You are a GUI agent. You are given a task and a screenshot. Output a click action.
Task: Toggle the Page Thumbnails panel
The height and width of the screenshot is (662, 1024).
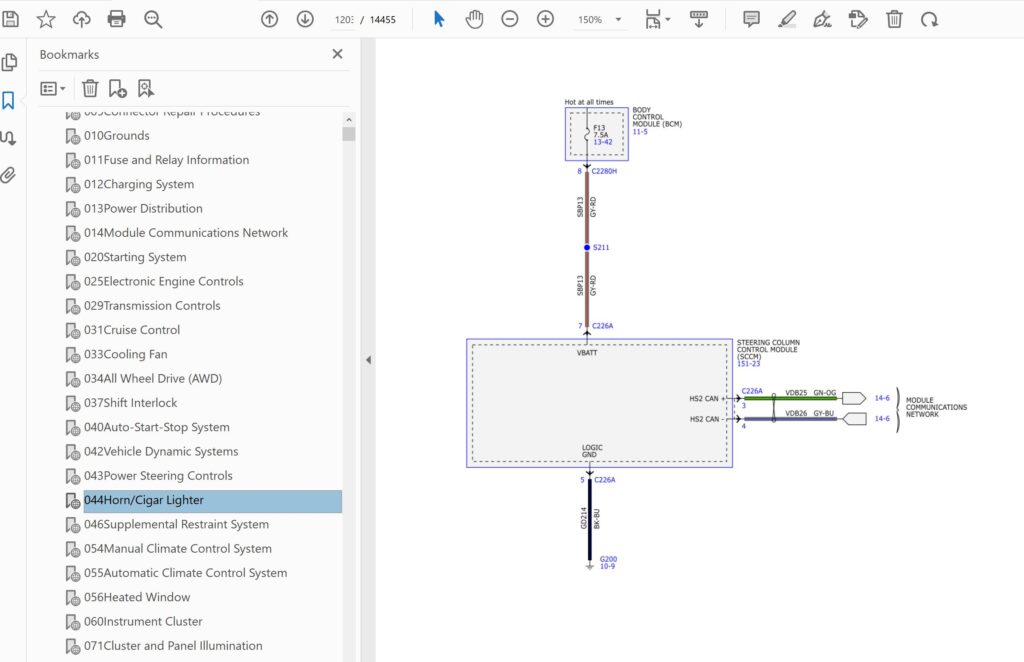coord(9,62)
